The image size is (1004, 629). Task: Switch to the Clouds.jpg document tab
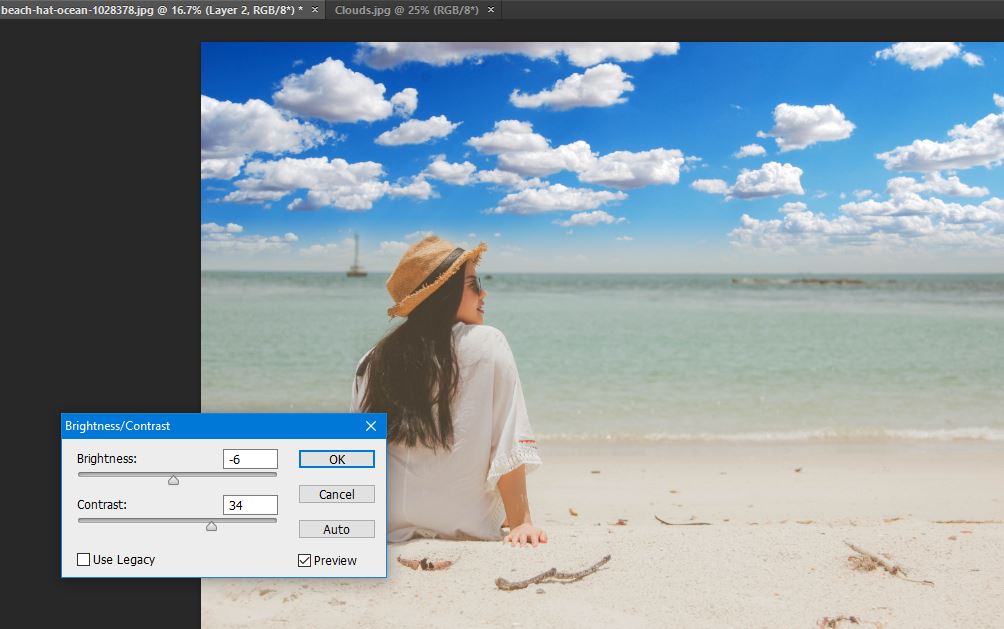point(403,9)
